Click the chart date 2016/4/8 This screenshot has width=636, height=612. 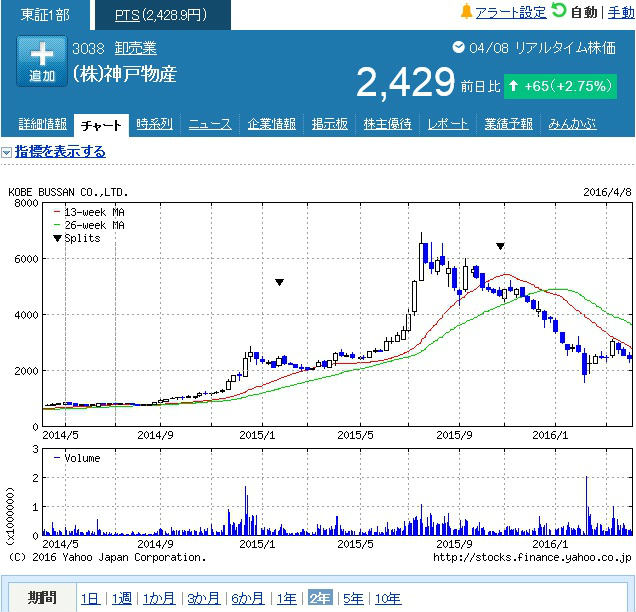607,192
